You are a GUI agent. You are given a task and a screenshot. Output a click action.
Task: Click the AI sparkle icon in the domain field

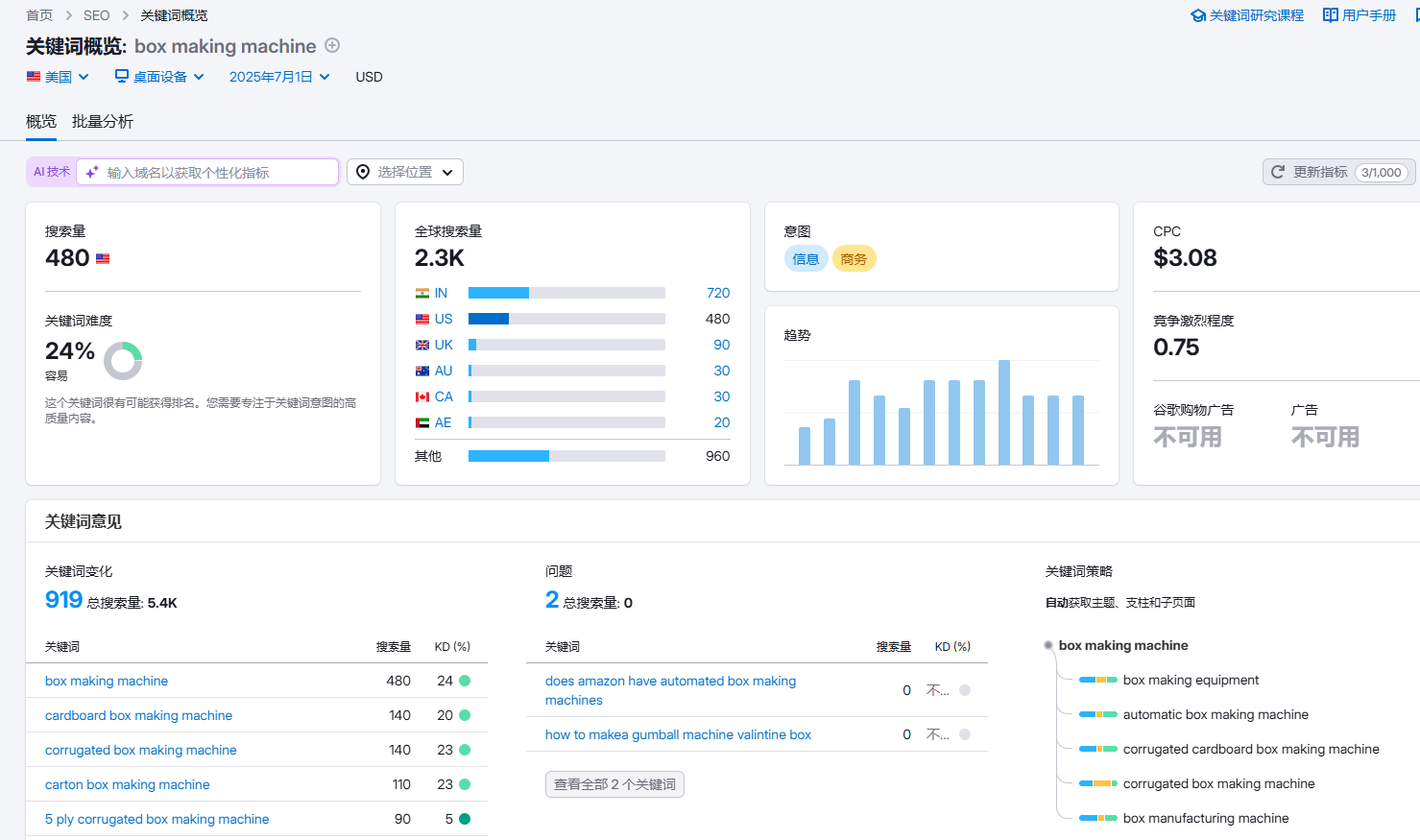92,173
